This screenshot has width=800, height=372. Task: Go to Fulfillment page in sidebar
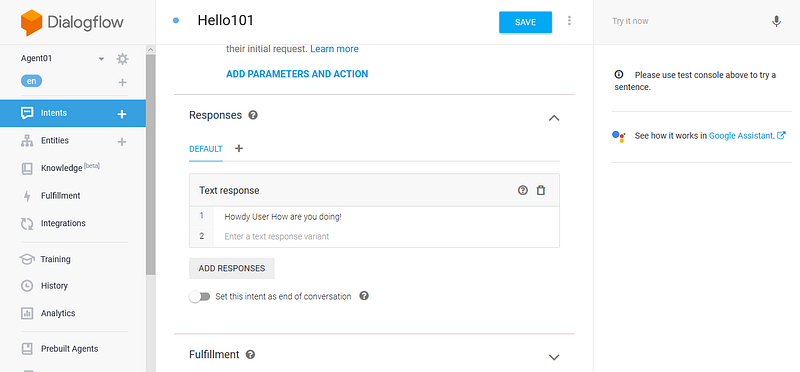pyautogui.click(x=61, y=196)
